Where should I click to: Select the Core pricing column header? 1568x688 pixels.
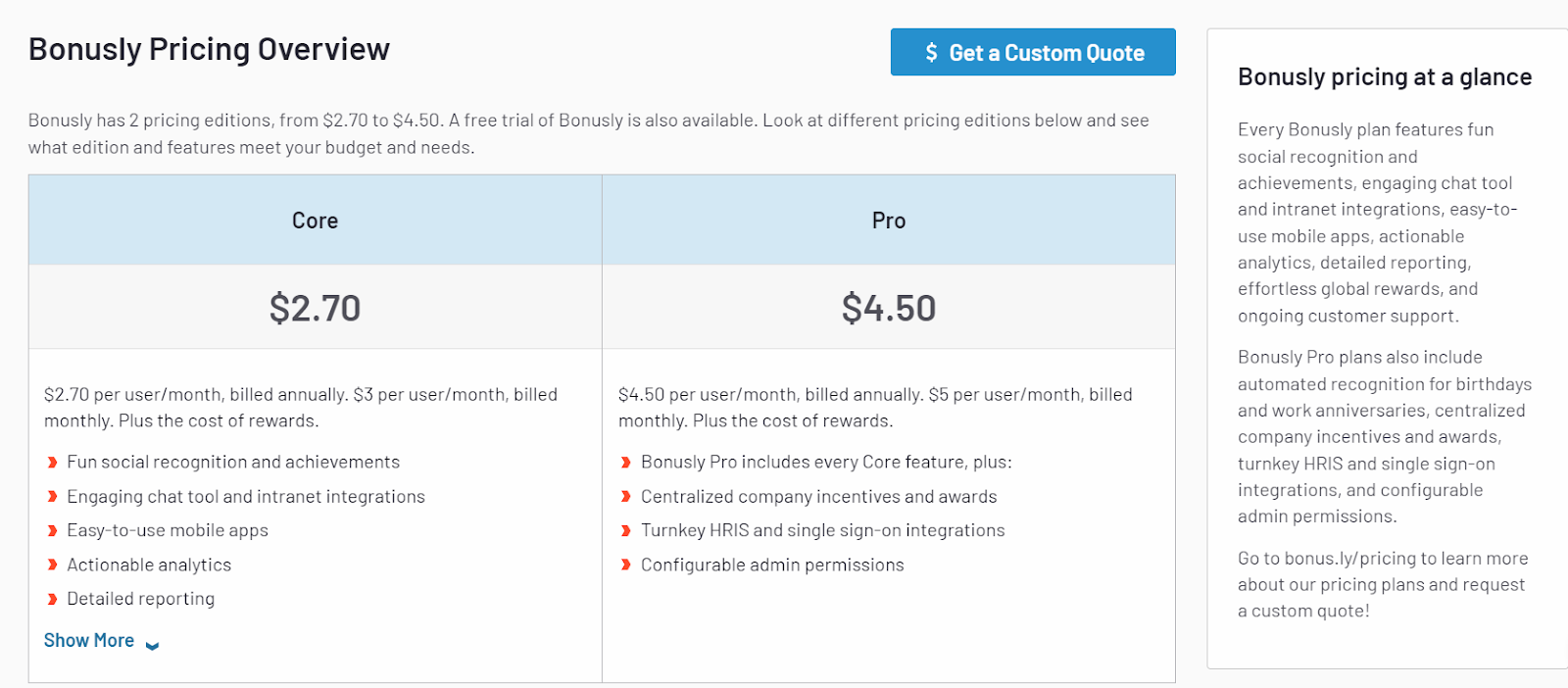pos(314,220)
